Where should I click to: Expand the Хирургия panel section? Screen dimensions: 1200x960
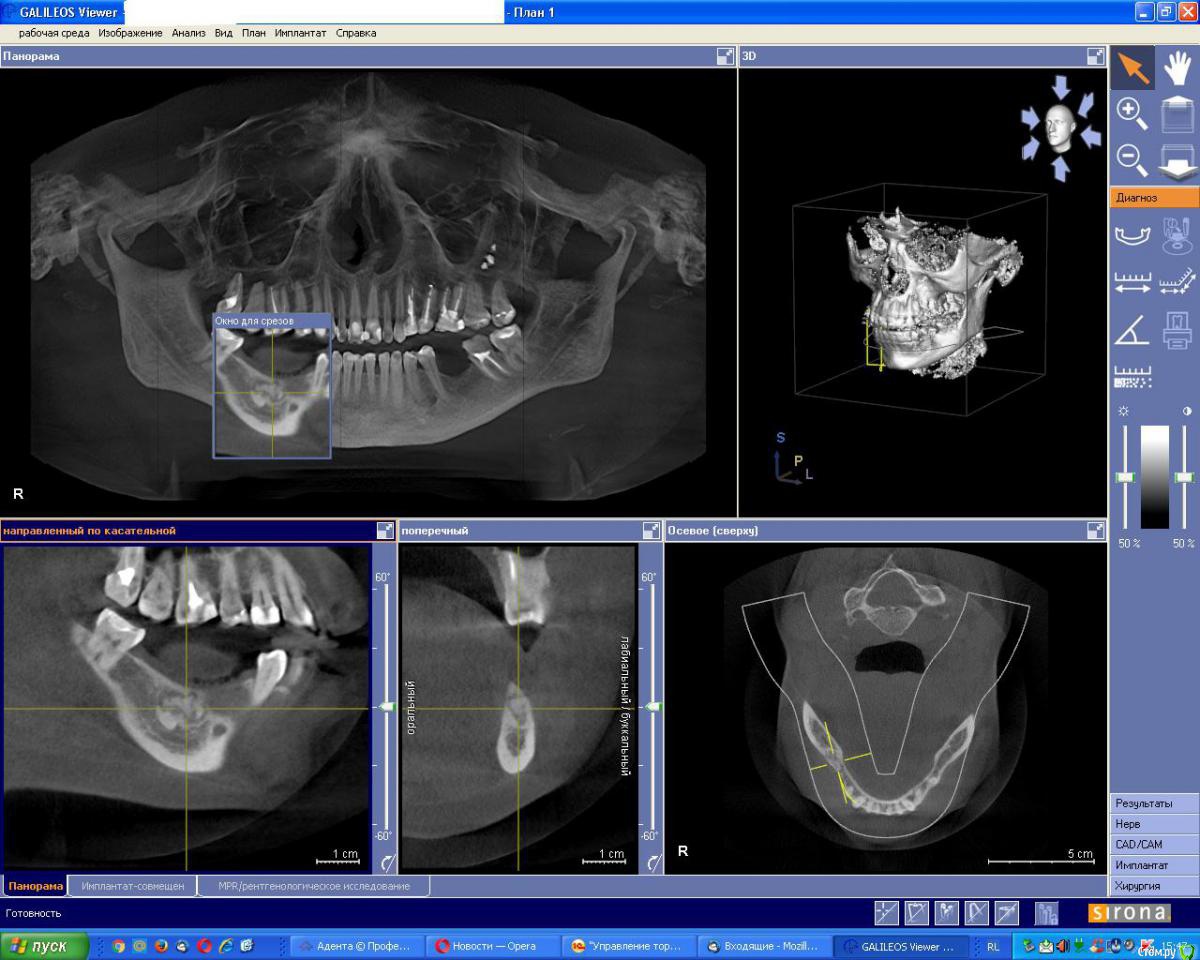click(1154, 886)
